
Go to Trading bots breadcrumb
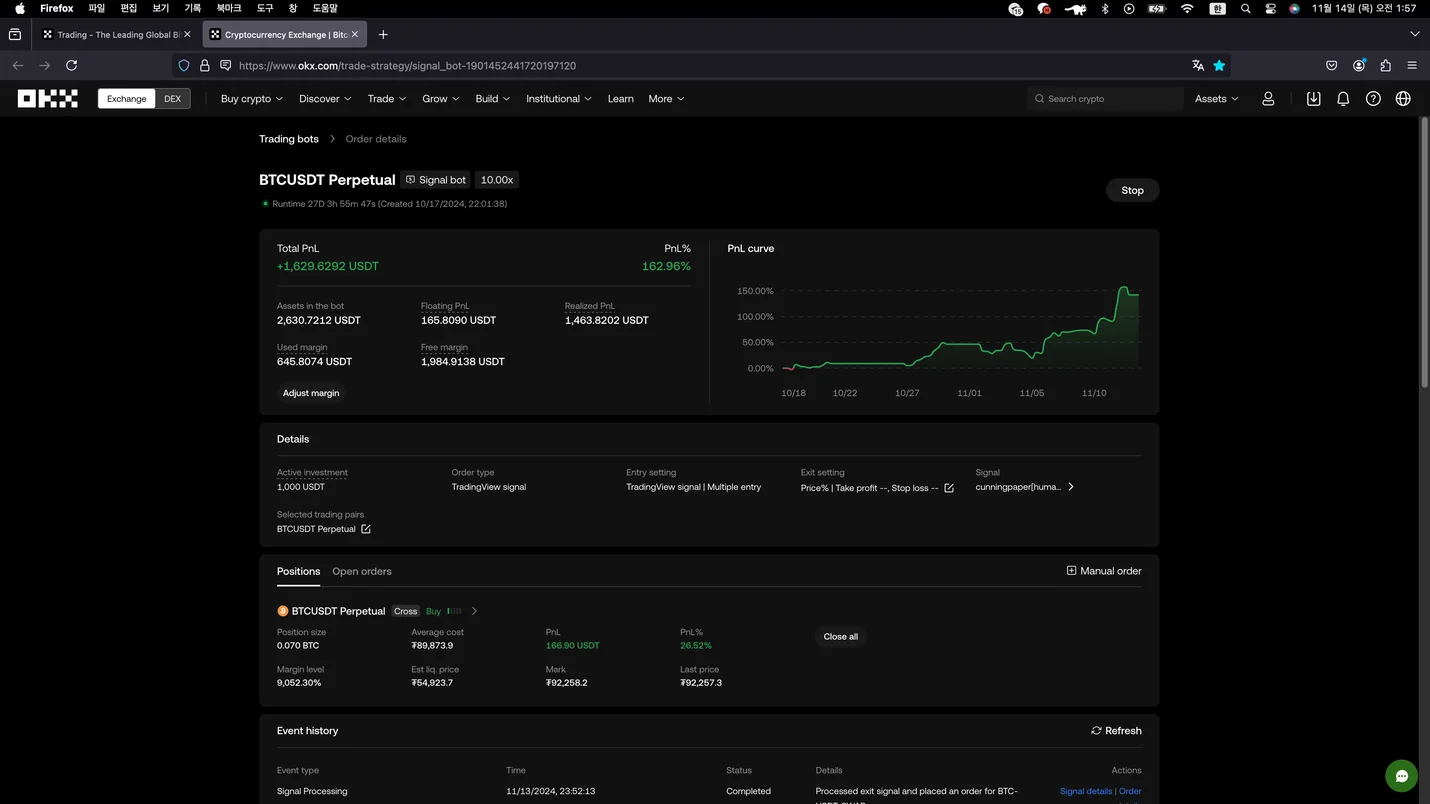pyautogui.click(x=289, y=139)
